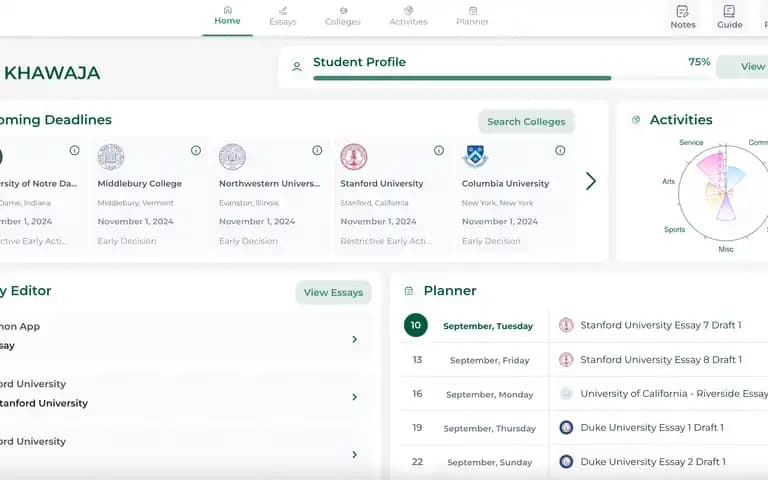Open info icon for Middlebury College
768x480 pixels.
pos(196,150)
